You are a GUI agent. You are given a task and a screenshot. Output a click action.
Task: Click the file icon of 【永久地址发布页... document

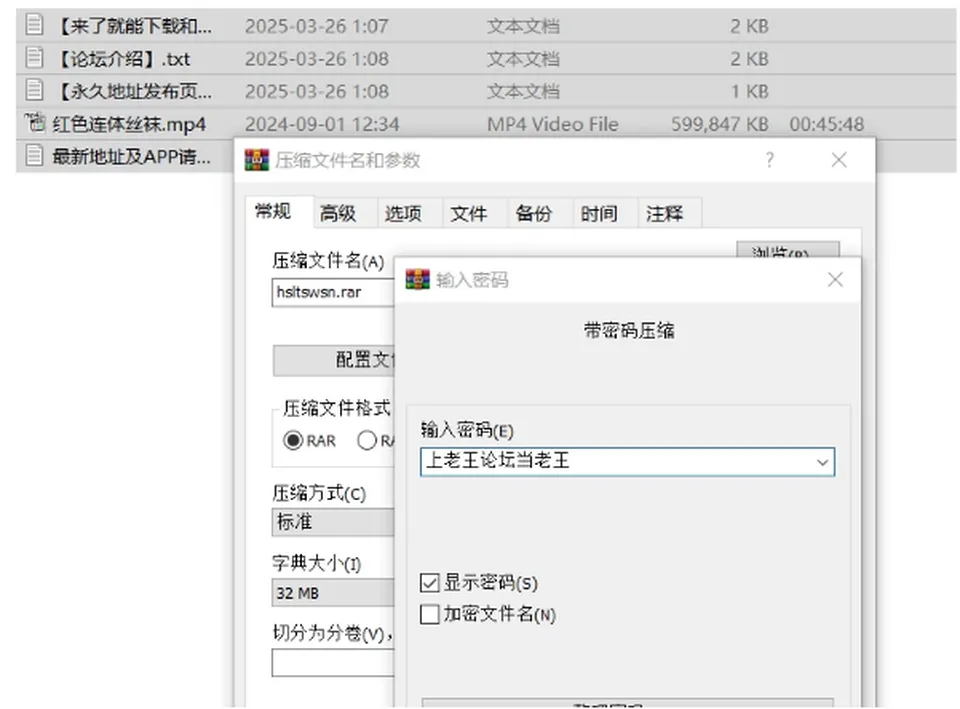point(34,91)
